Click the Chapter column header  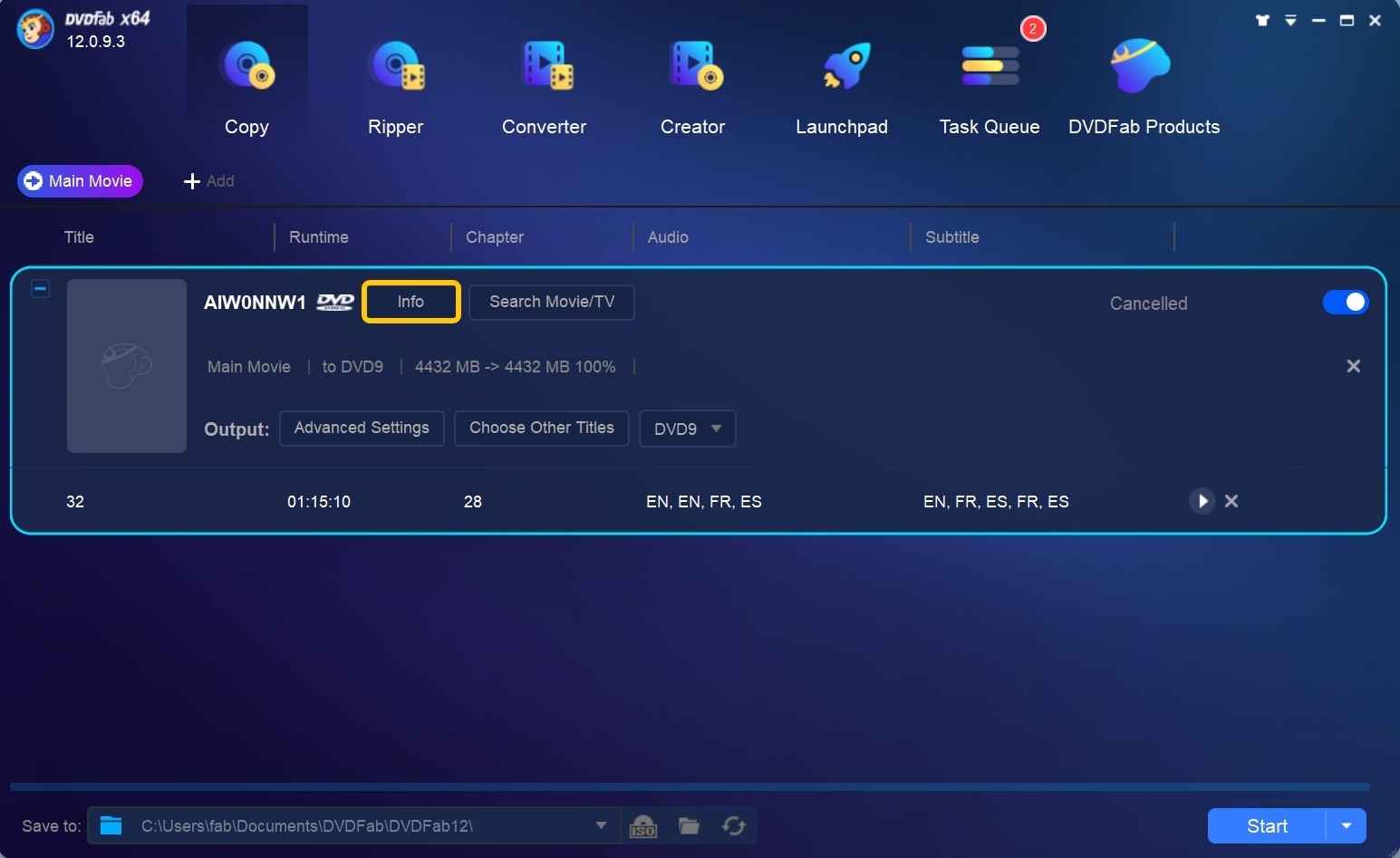point(495,237)
